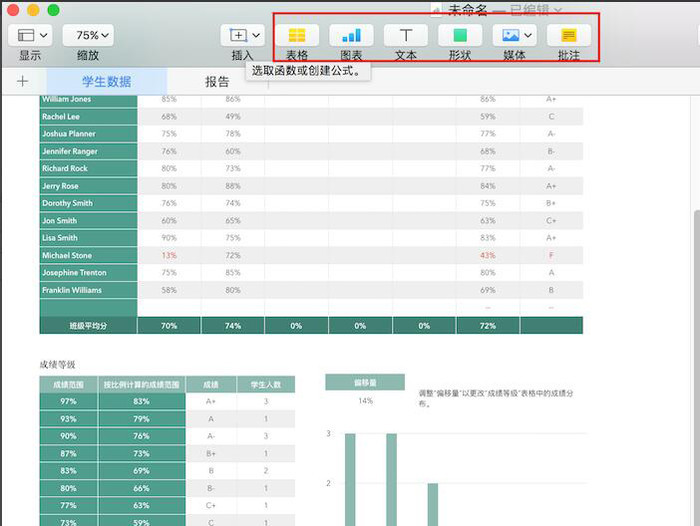Open the 媒体 media dropdown
700x526 pixels.
click(514, 35)
